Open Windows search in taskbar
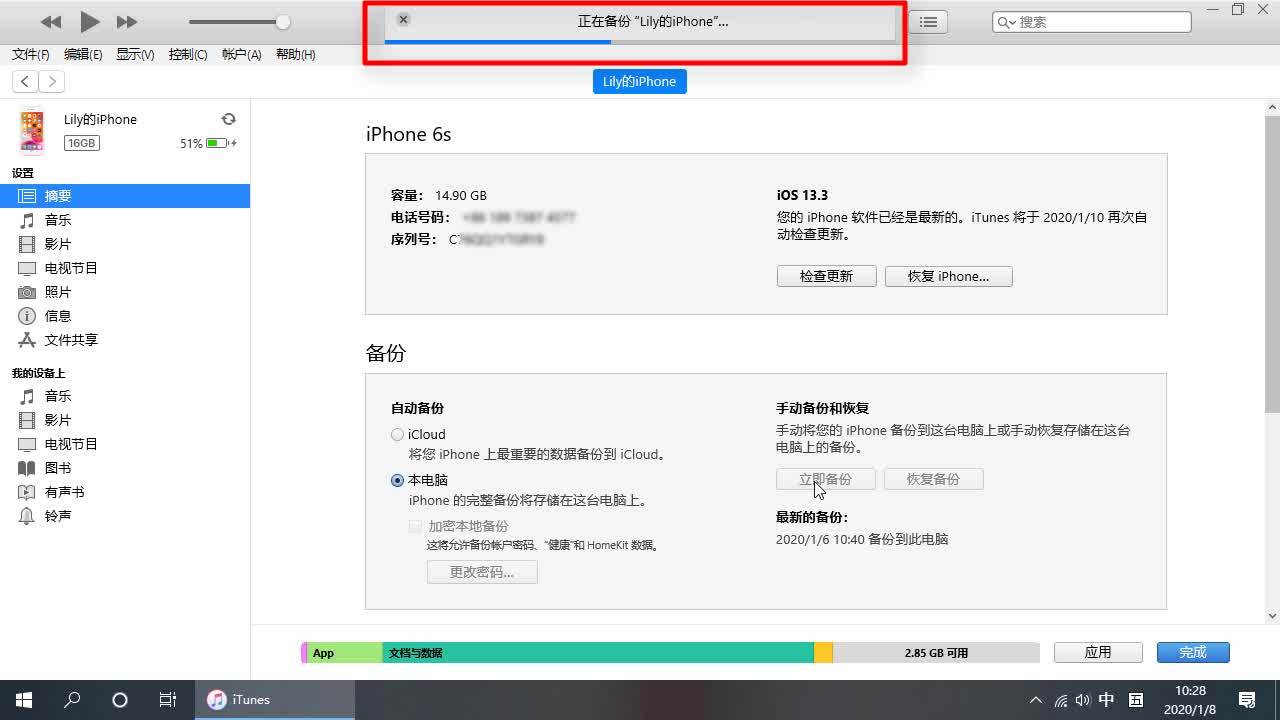Screen dimensions: 1280x720 [x=72, y=700]
